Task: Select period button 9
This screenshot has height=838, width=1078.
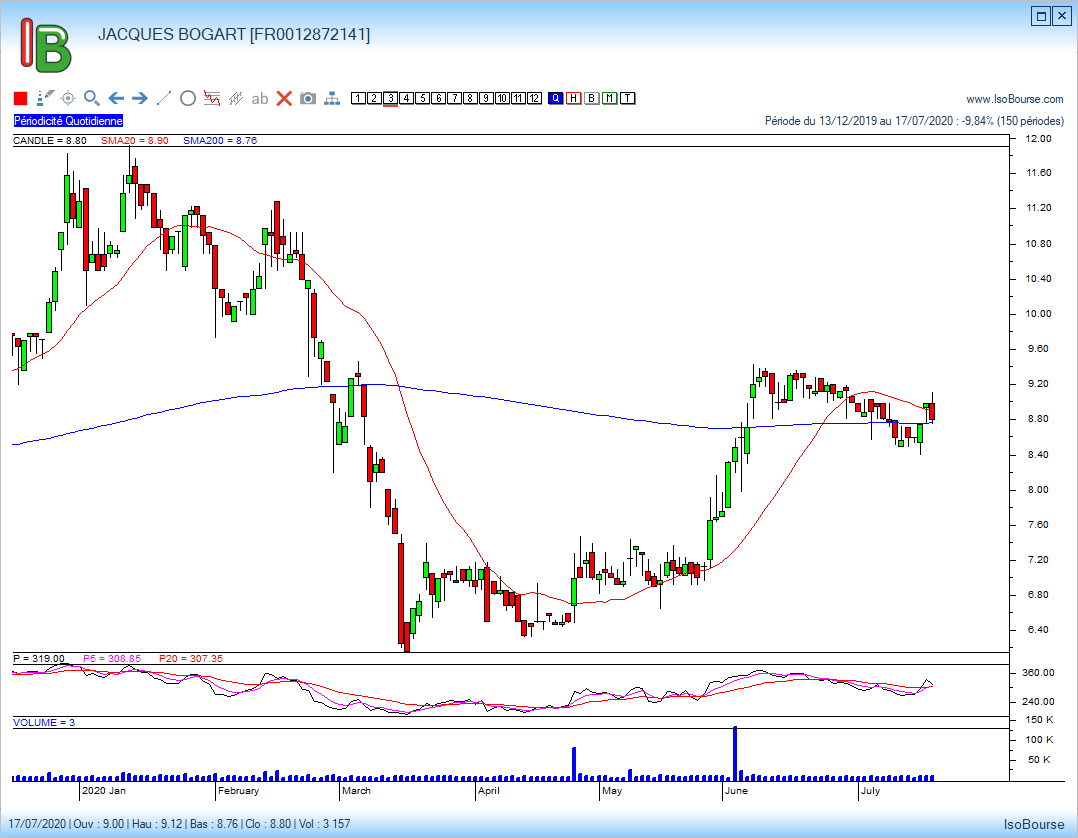Action: [x=486, y=98]
